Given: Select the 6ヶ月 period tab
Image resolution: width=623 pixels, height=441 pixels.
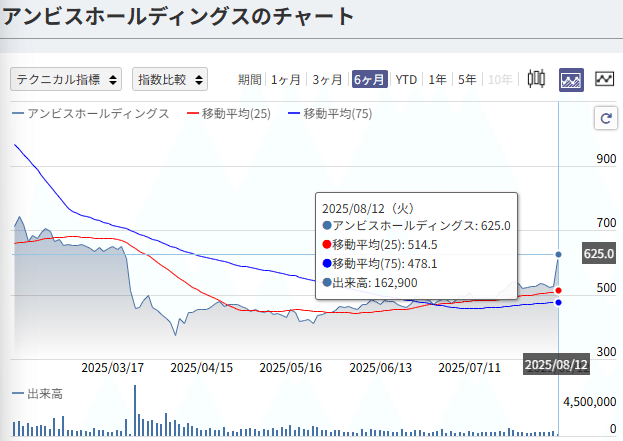Looking at the screenshot, I should click(370, 79).
